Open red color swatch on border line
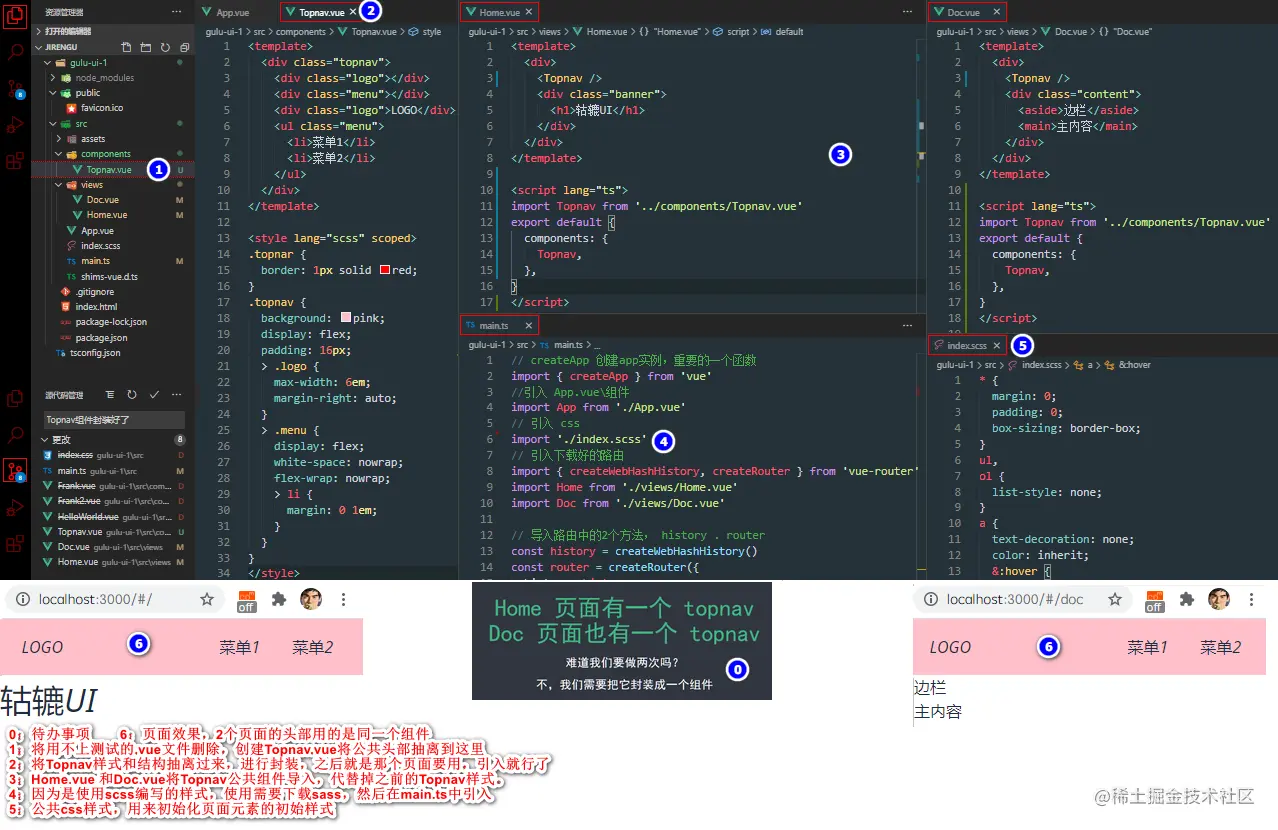 (384, 270)
